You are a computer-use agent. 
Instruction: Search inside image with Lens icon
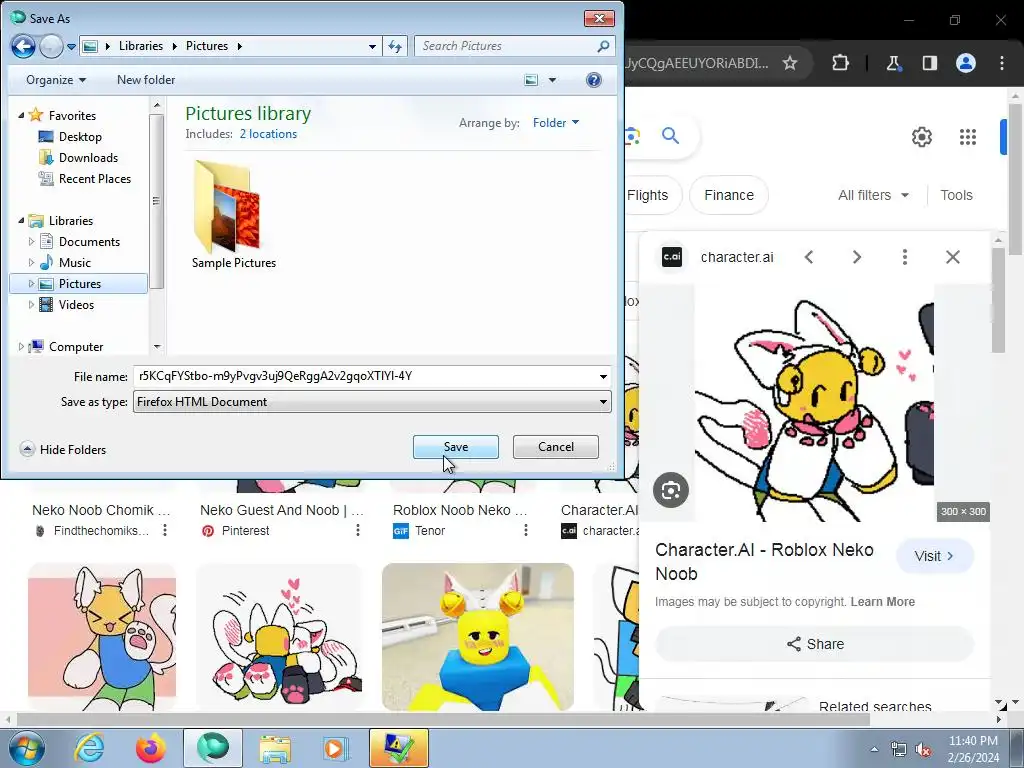tap(671, 490)
